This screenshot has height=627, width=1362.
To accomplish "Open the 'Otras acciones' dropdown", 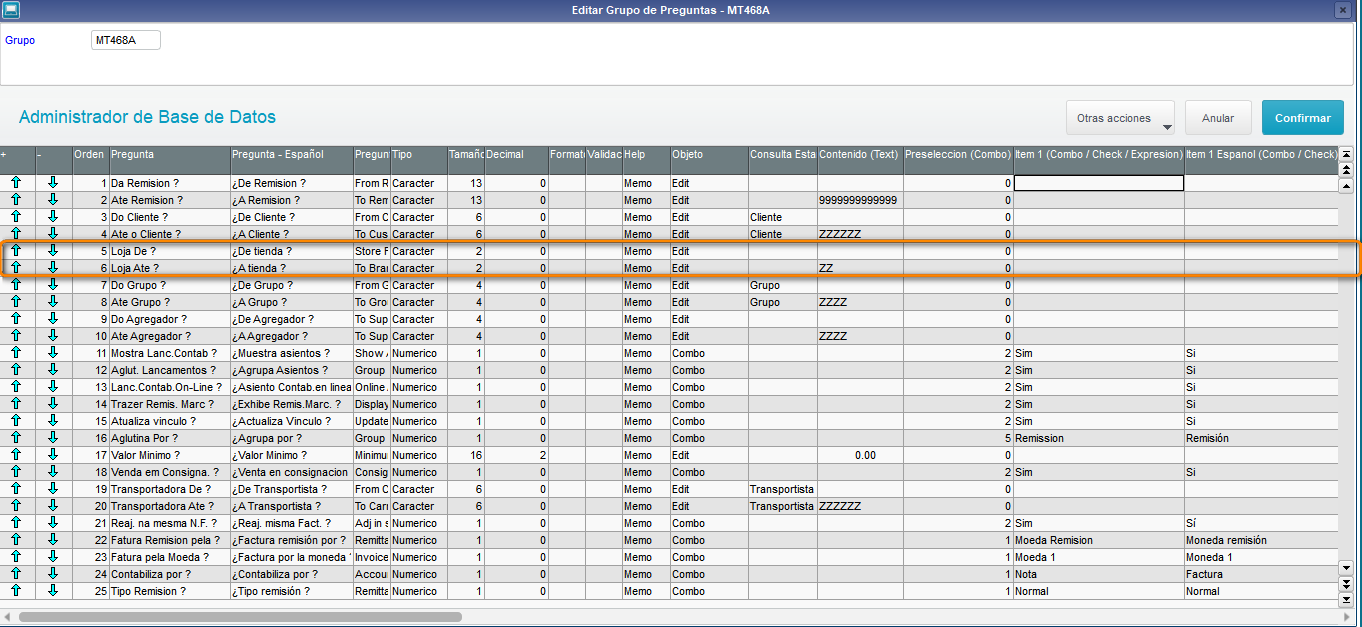I will (x=1120, y=118).
